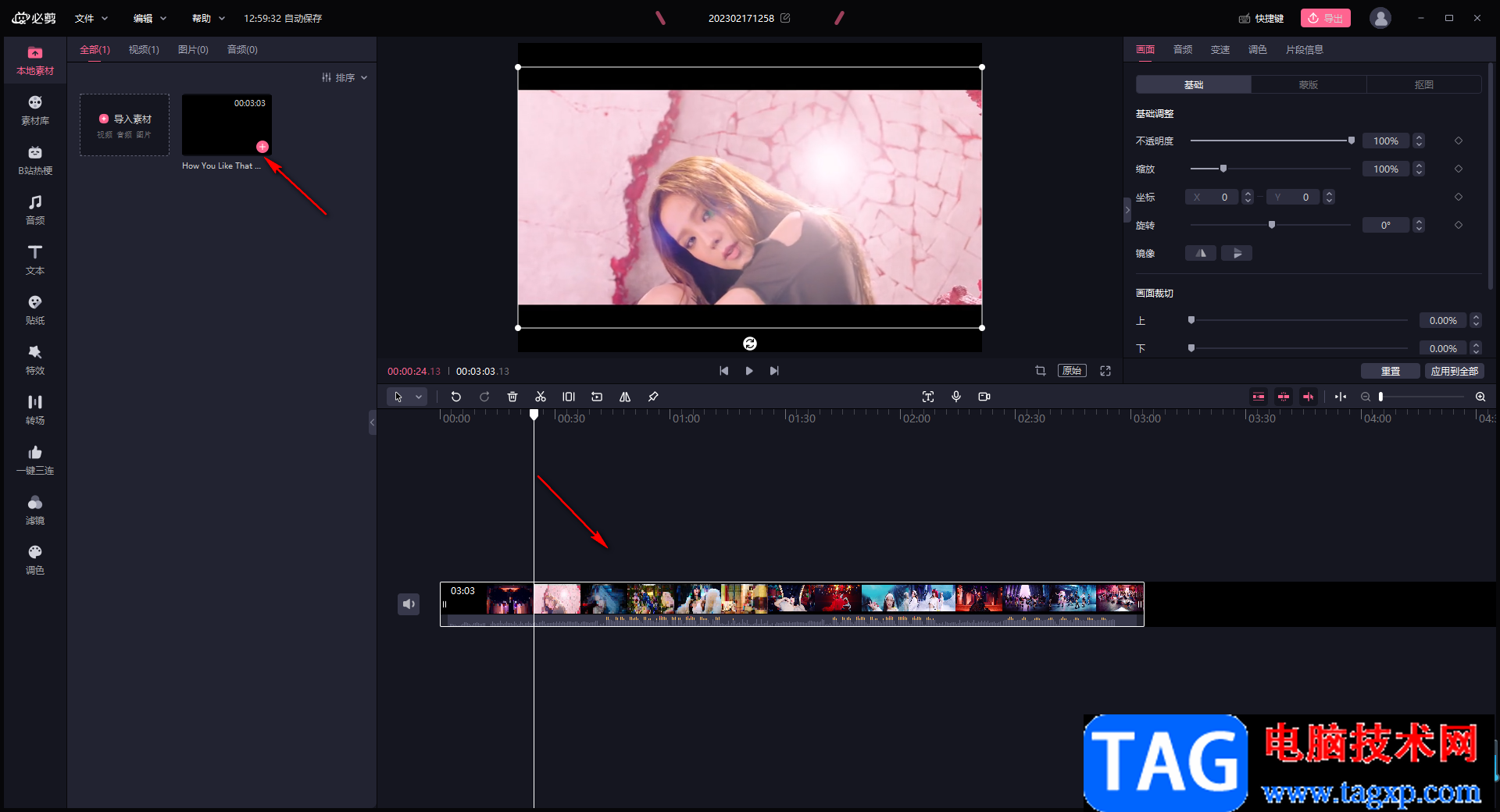Viewport: 1500px width, 812px height.
Task: Redo the last timeline action
Action: point(484,397)
